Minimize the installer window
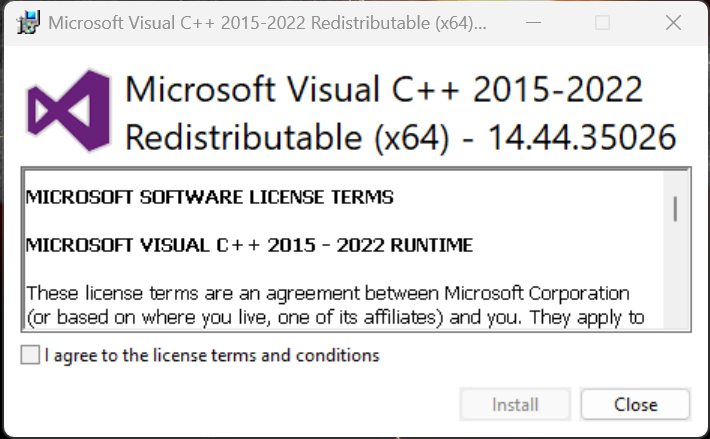The height and width of the screenshot is (439, 710). click(x=533, y=22)
